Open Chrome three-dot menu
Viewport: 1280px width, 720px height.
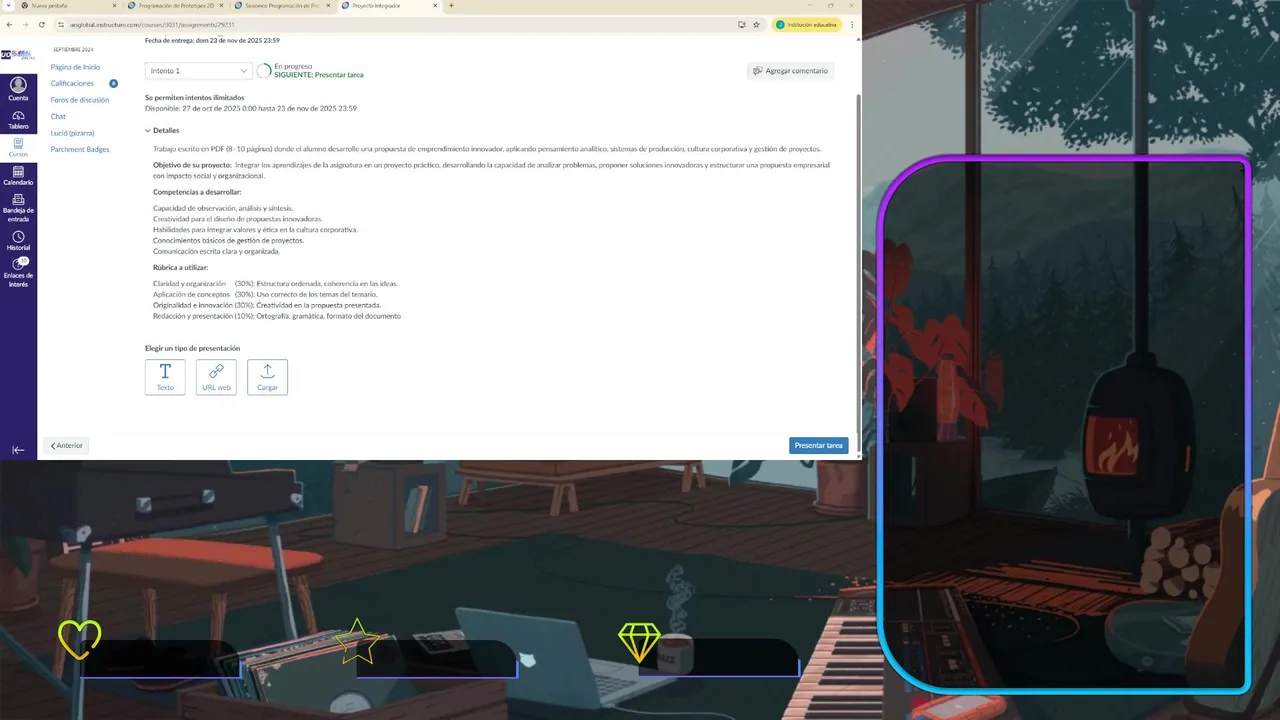(x=852, y=24)
